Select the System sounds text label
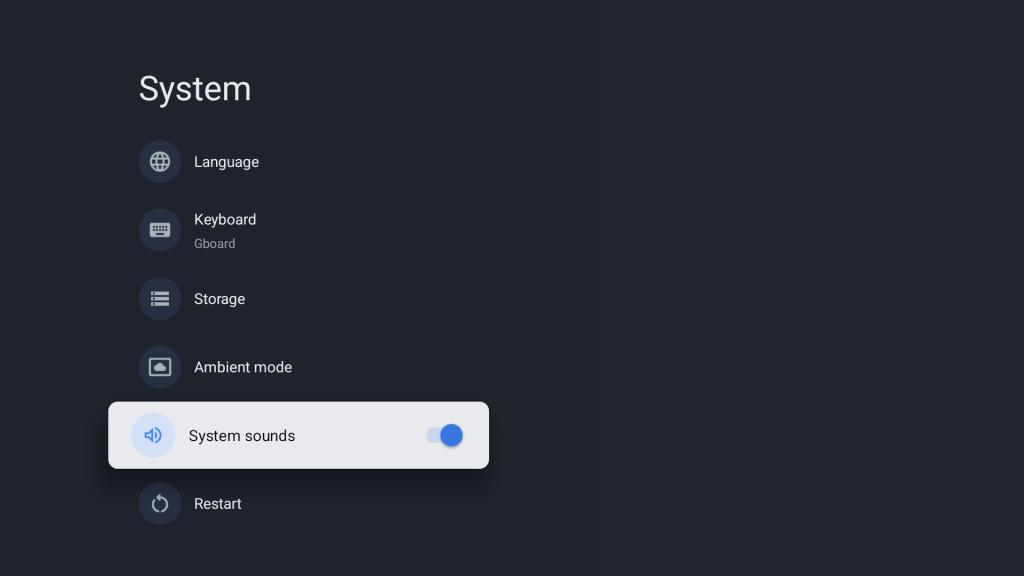 point(242,436)
